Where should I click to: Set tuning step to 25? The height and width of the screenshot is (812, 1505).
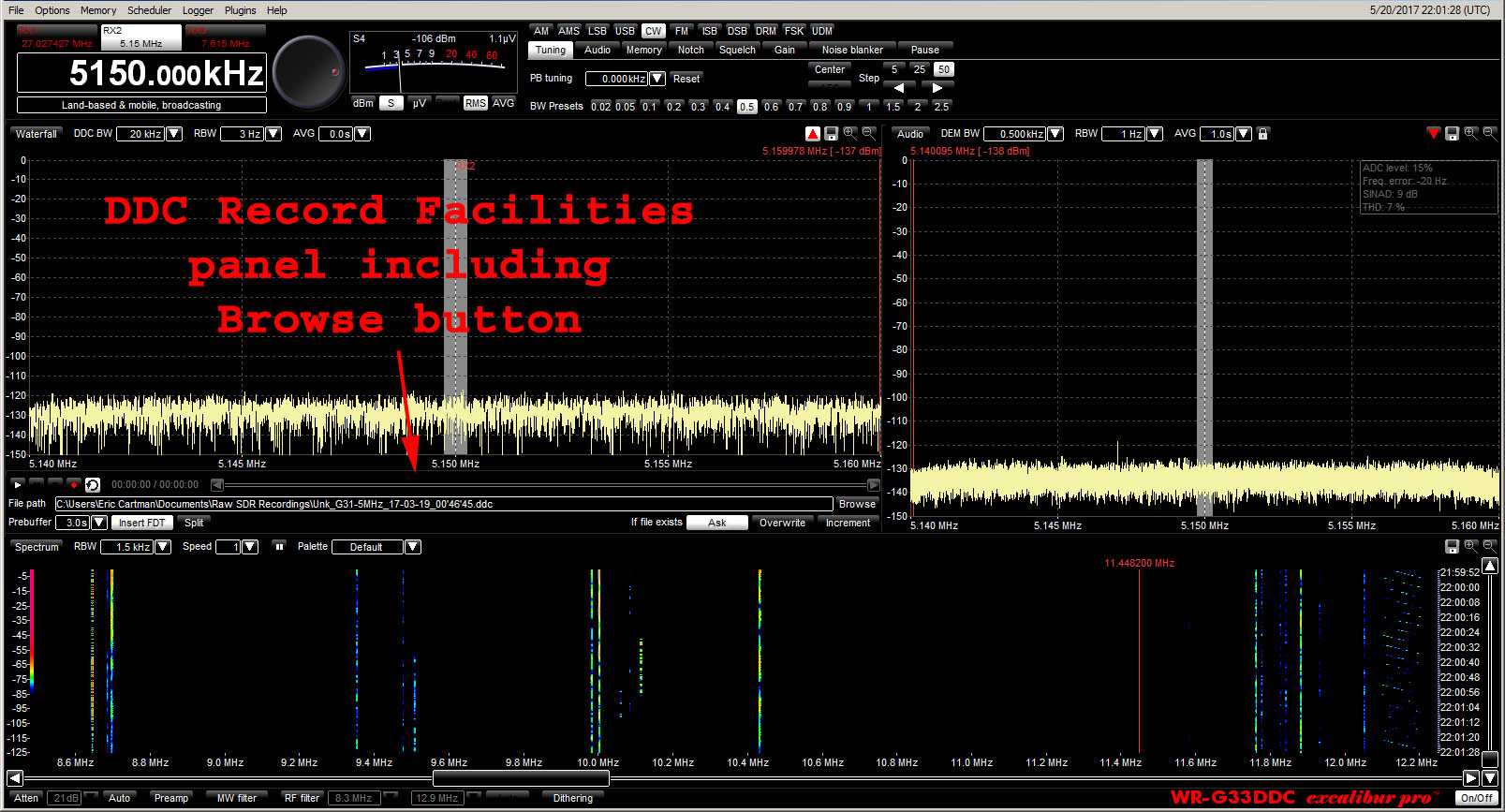tap(920, 69)
